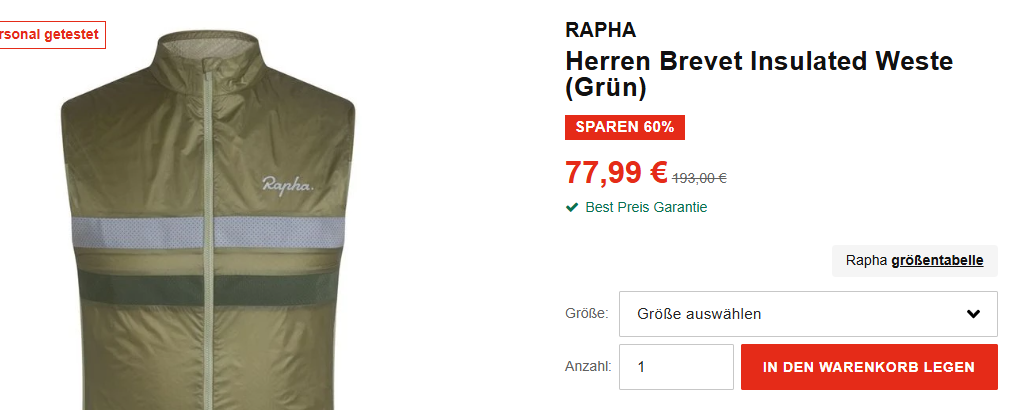Click the RAPHA brand name link
The image size is (1010, 410).
600,30
